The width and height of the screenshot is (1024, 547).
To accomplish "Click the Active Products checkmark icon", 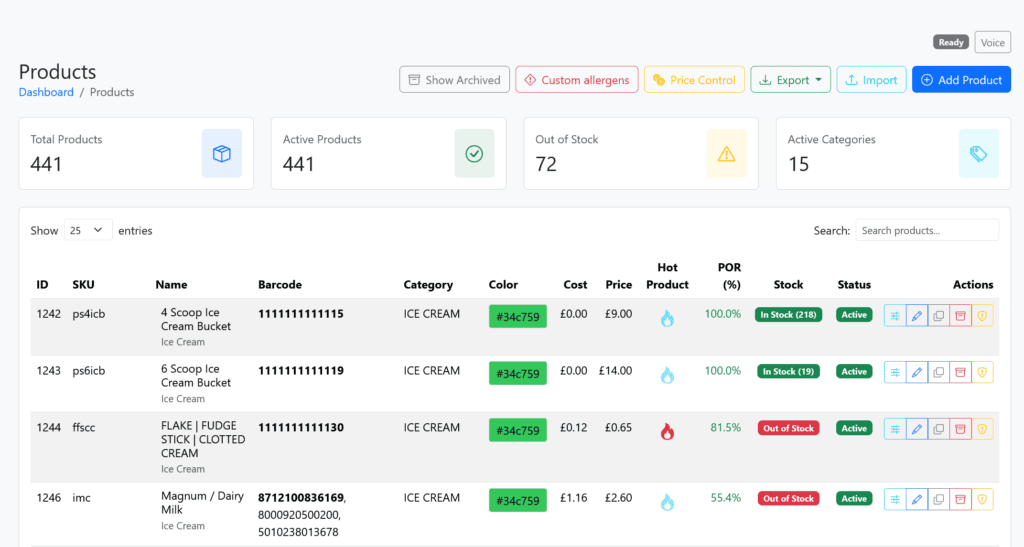I will click(474, 153).
